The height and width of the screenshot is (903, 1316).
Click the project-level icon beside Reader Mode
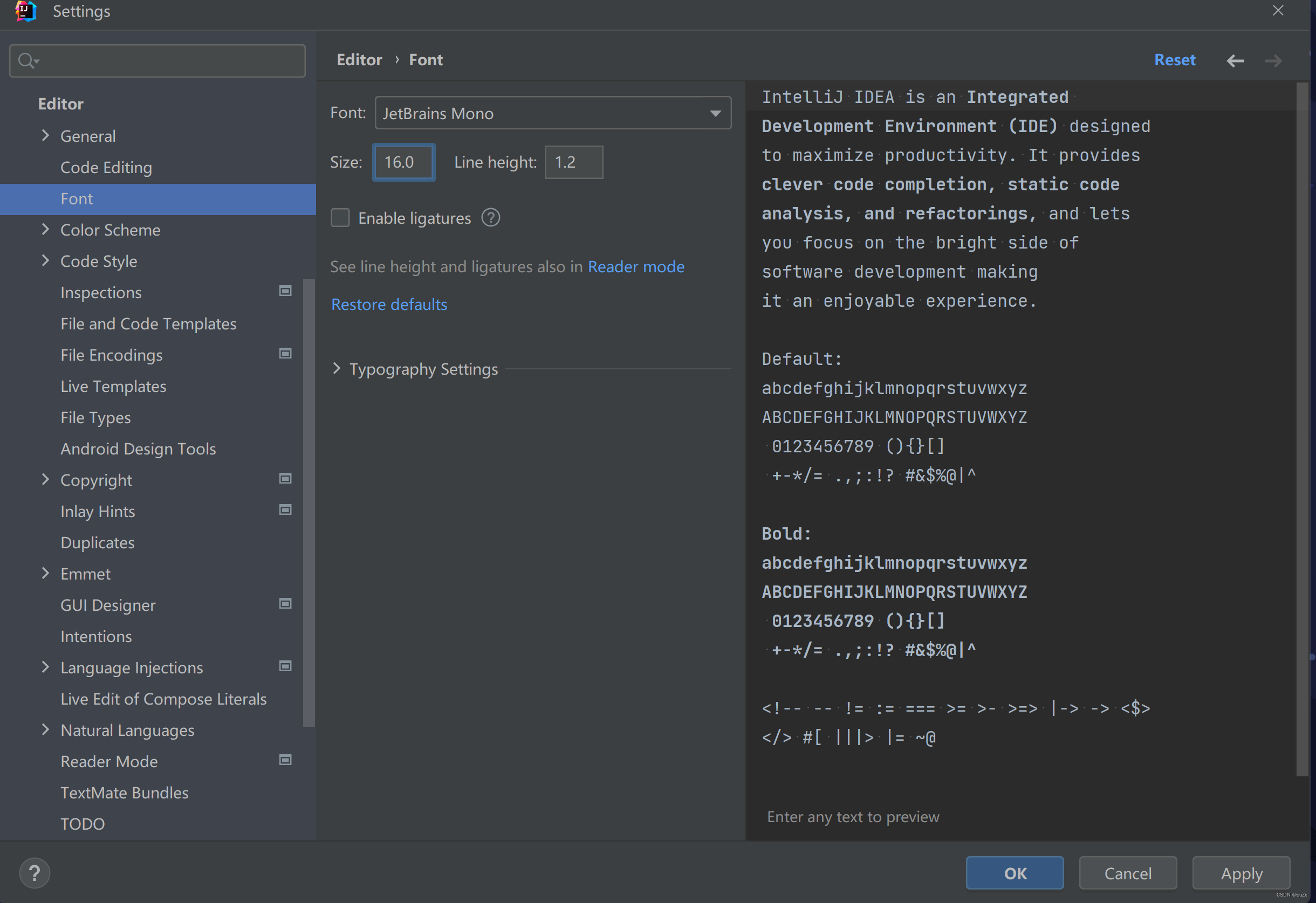pyautogui.click(x=285, y=760)
